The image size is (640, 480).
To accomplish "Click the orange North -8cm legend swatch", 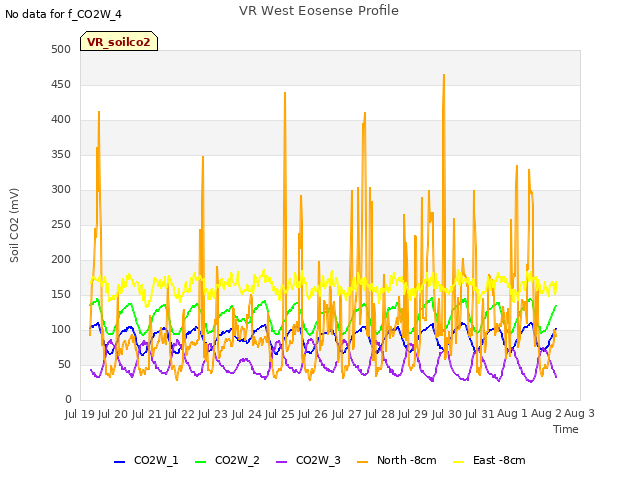I will pos(362,462).
